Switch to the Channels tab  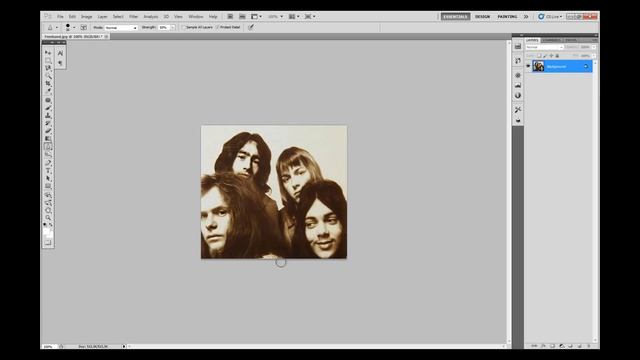(551, 40)
